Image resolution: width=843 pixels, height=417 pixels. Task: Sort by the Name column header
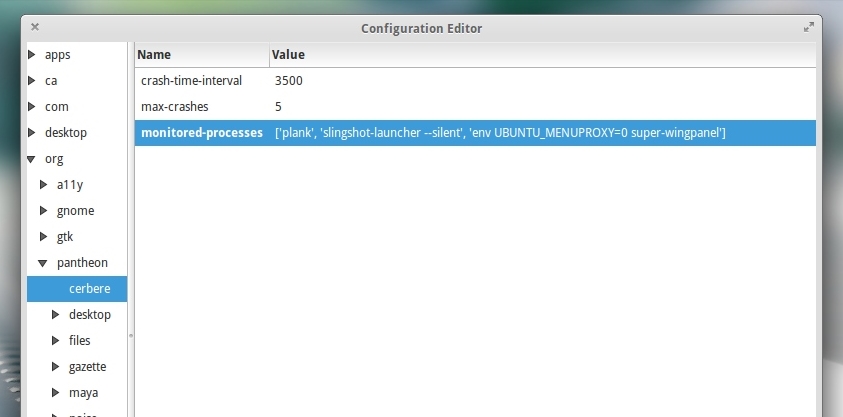202,55
